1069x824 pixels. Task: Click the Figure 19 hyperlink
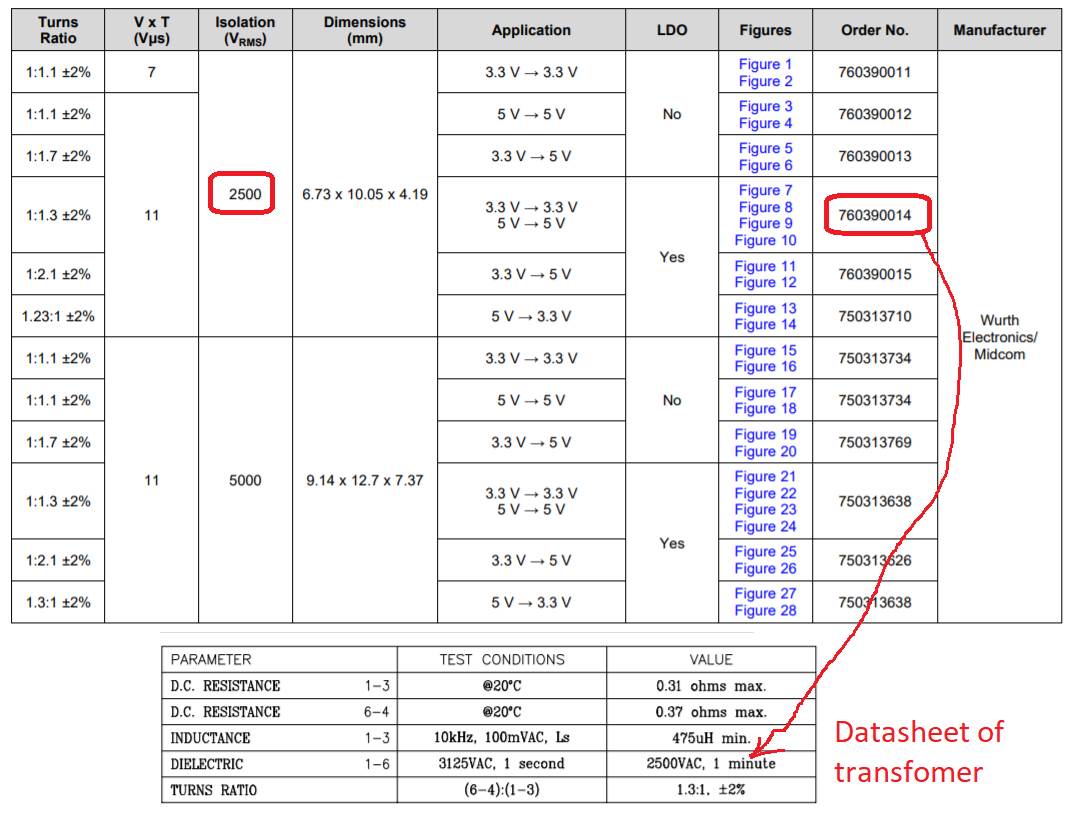(x=765, y=435)
